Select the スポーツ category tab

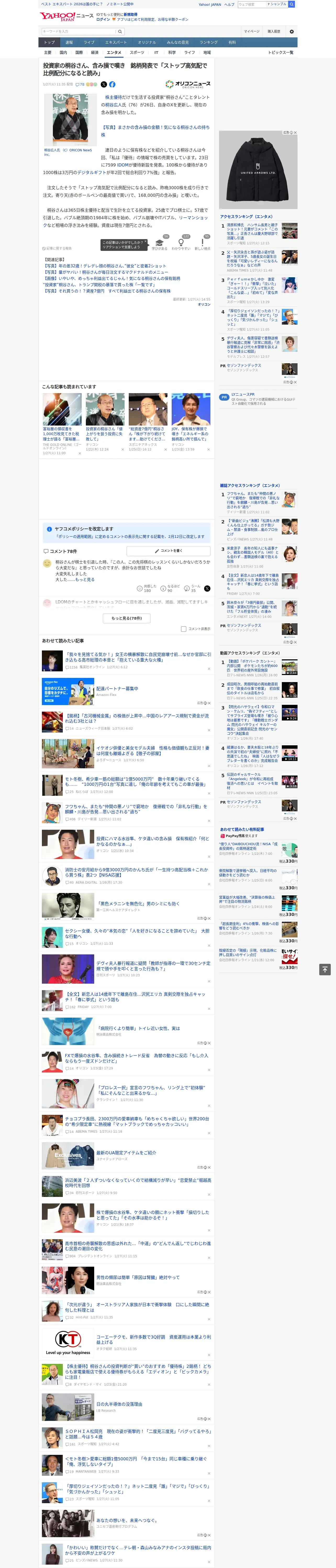tap(137, 52)
